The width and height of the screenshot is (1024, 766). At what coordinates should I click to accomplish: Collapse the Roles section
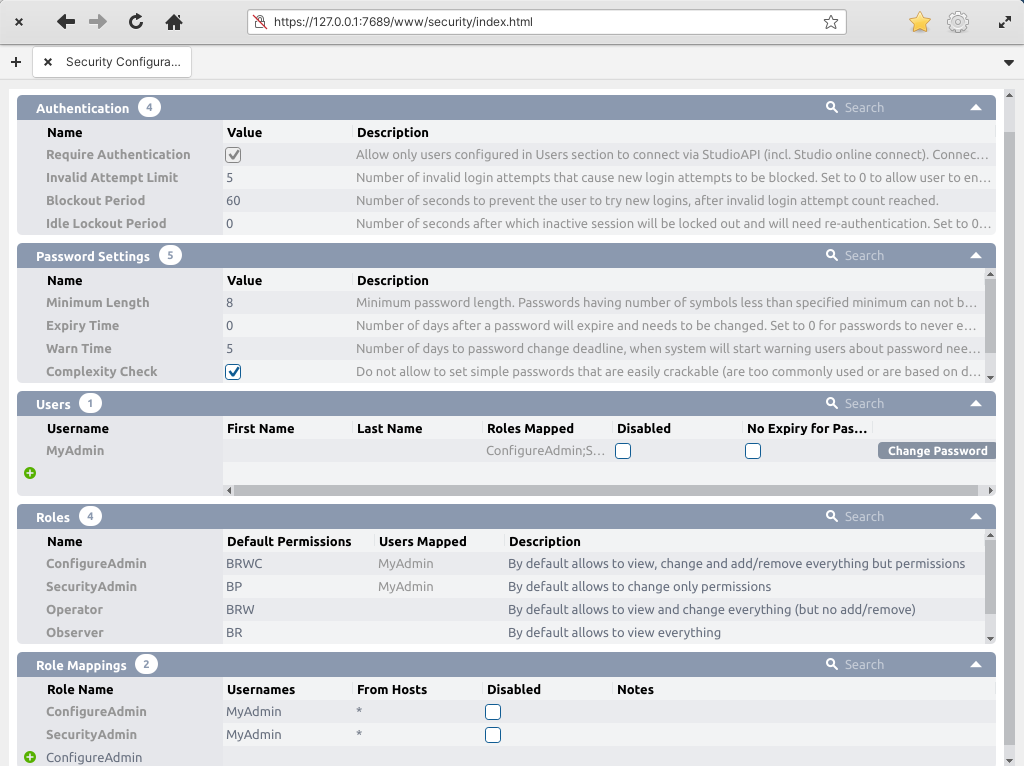tap(976, 516)
